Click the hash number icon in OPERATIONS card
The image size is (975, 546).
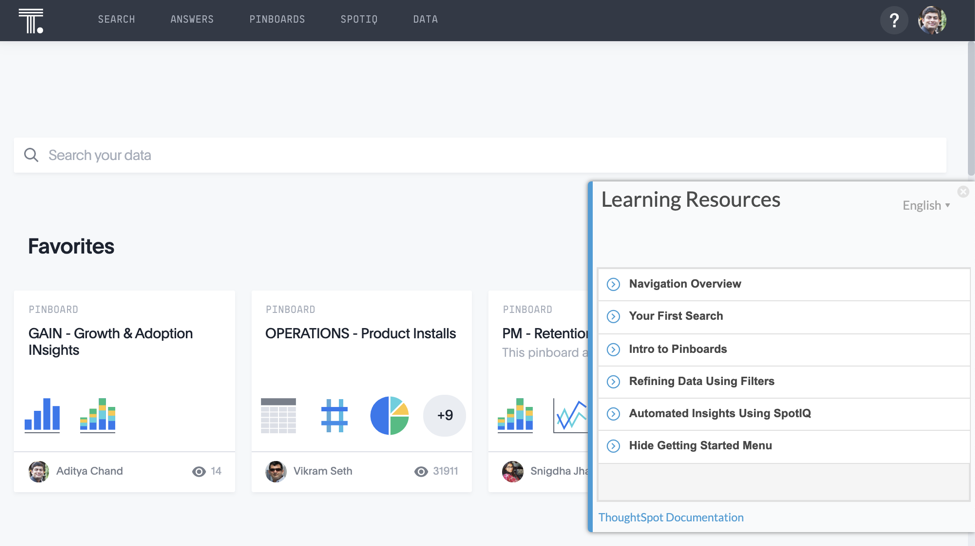335,415
